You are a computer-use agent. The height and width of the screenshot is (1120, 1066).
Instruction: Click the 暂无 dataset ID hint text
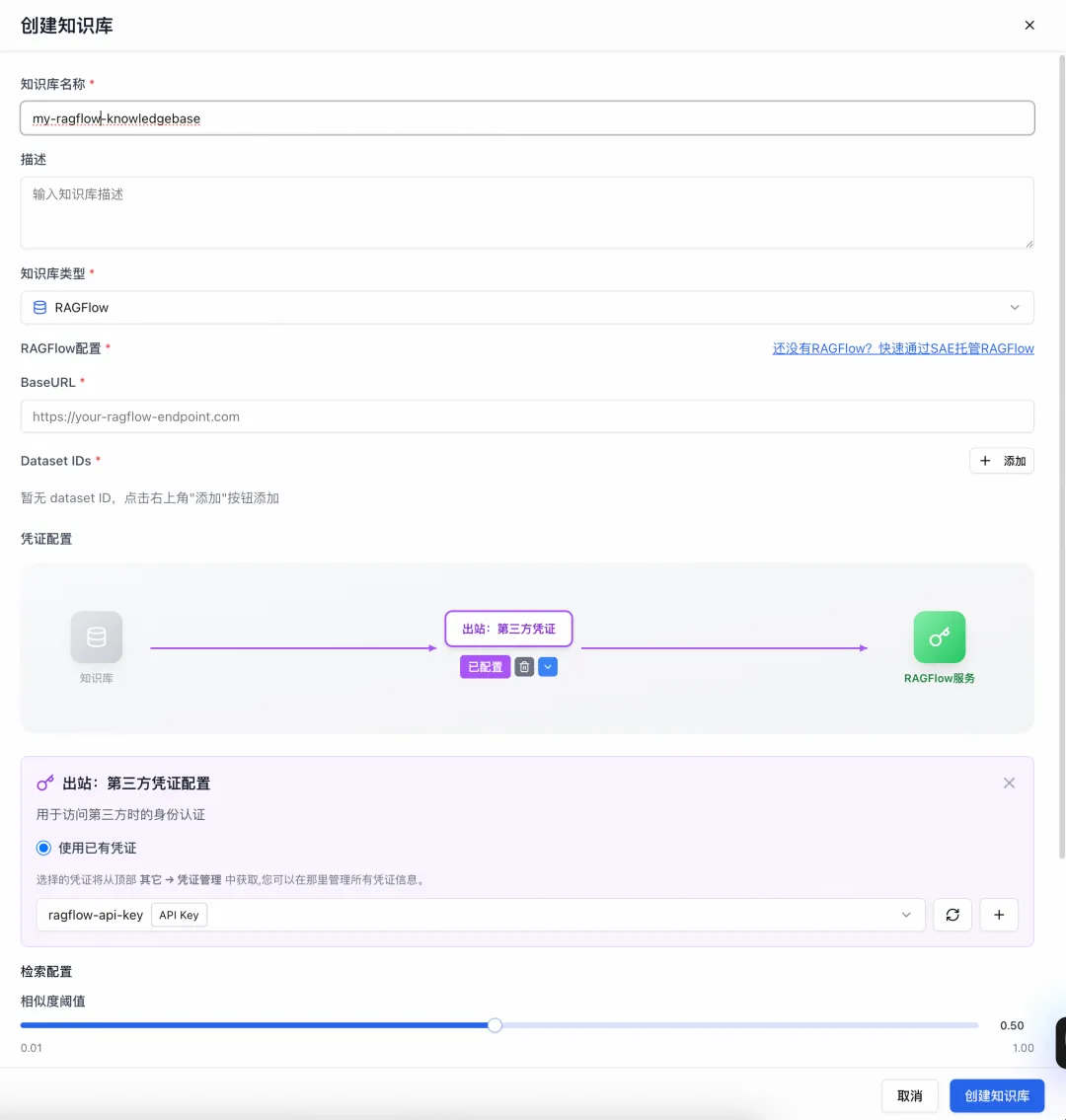click(150, 498)
